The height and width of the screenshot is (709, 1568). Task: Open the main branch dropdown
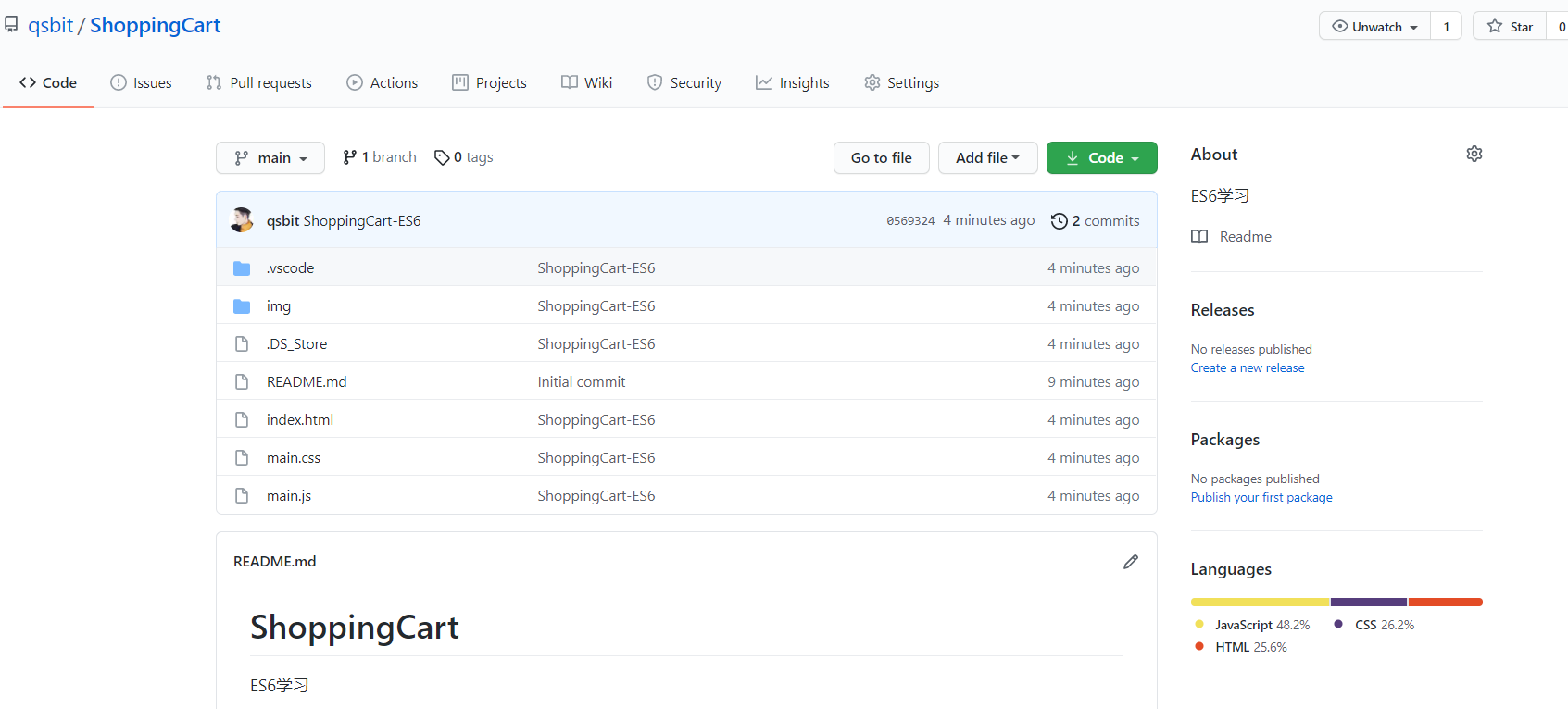coord(270,158)
